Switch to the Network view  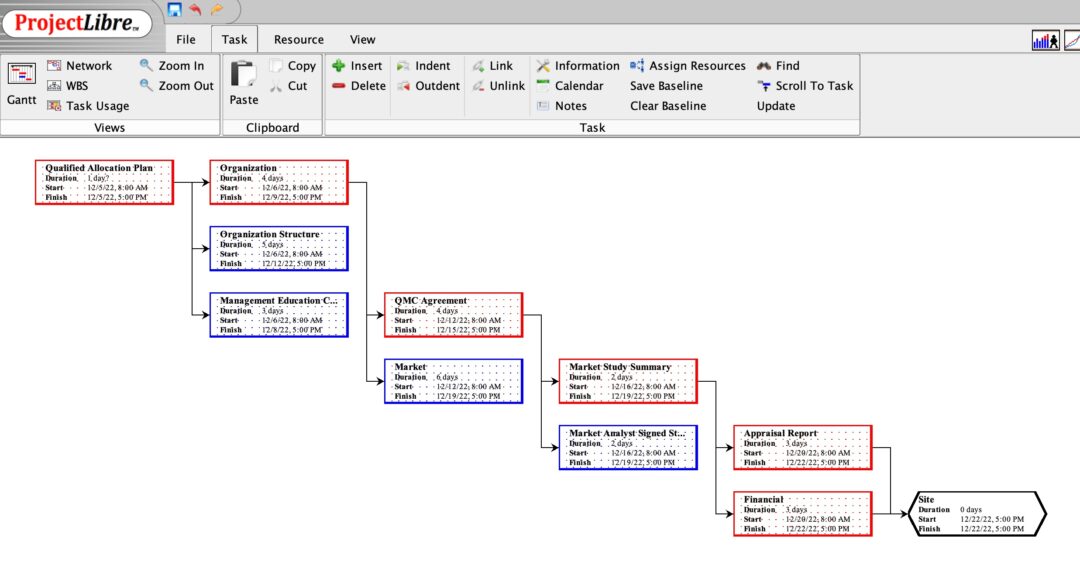click(79, 65)
